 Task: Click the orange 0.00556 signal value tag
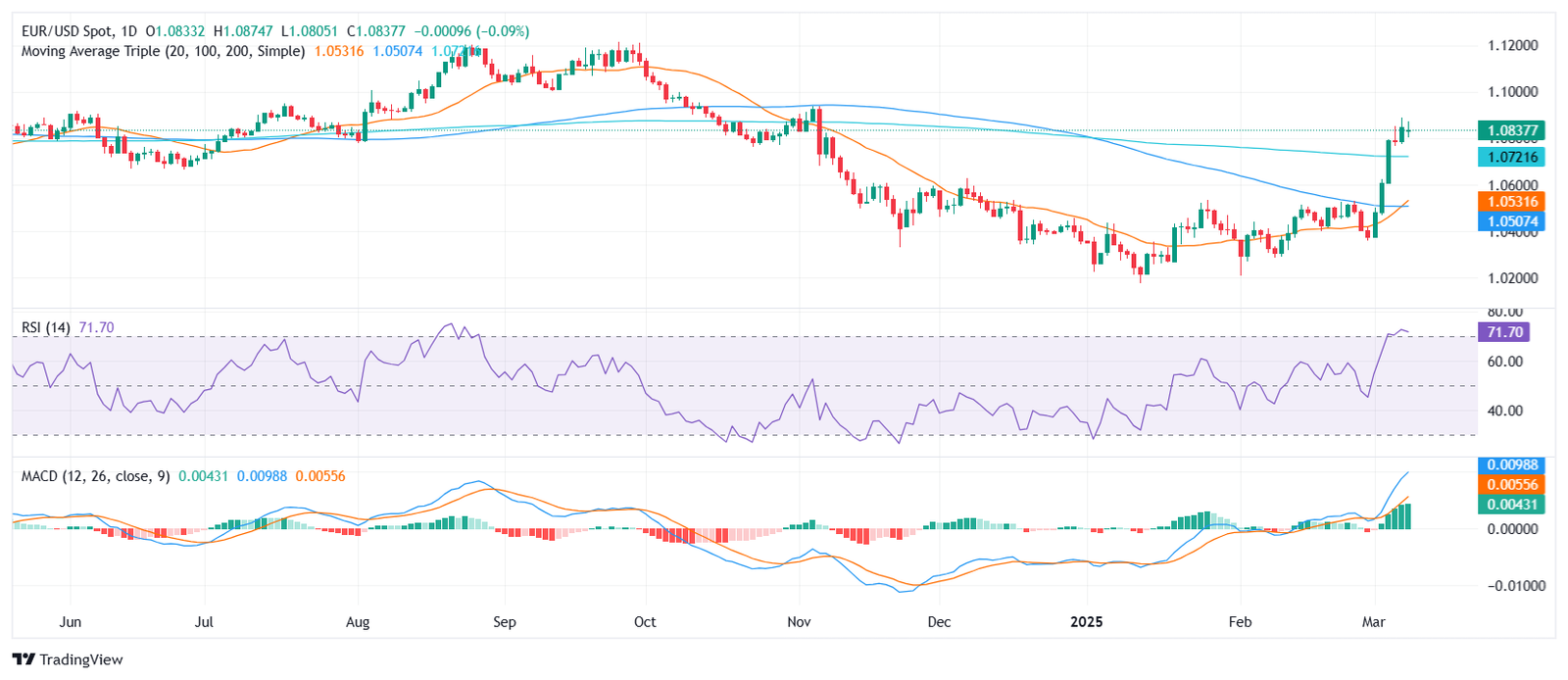click(1512, 484)
